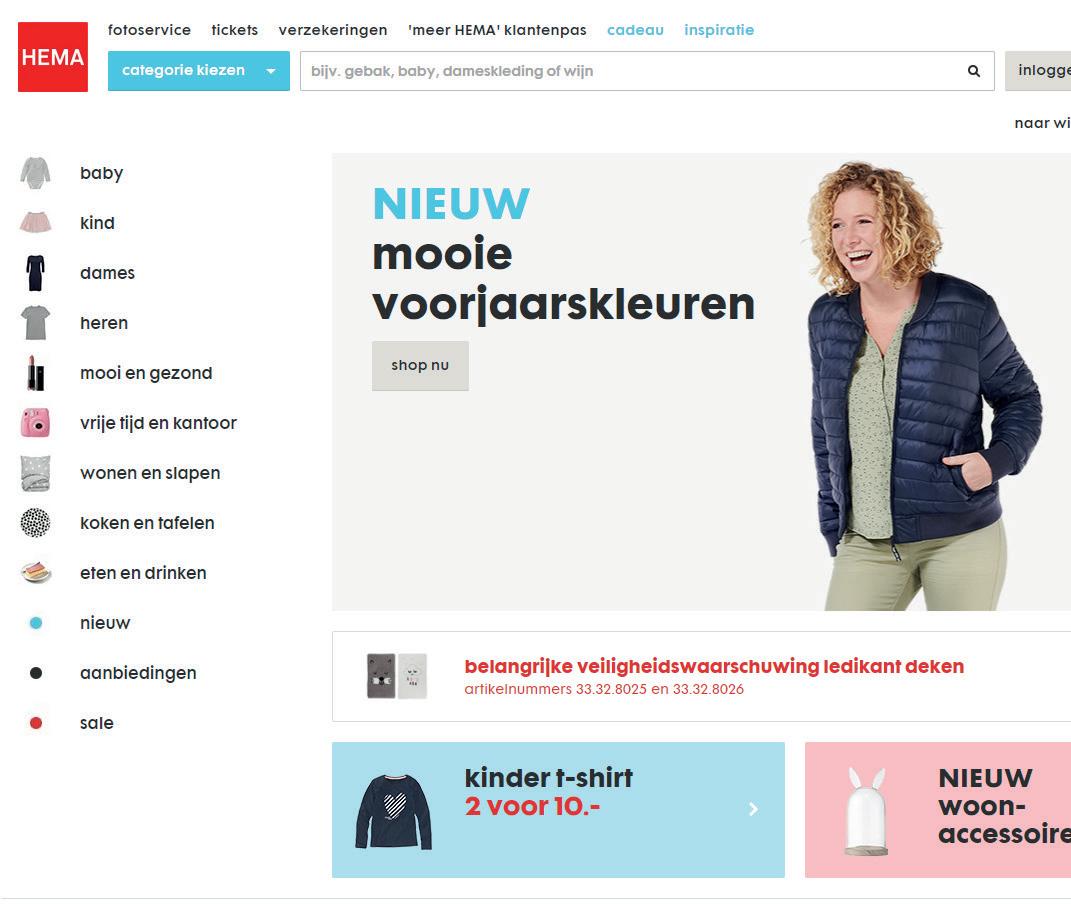Viewport: 1071px width, 904px height.
Task: Click into the product search field
Action: point(632,71)
